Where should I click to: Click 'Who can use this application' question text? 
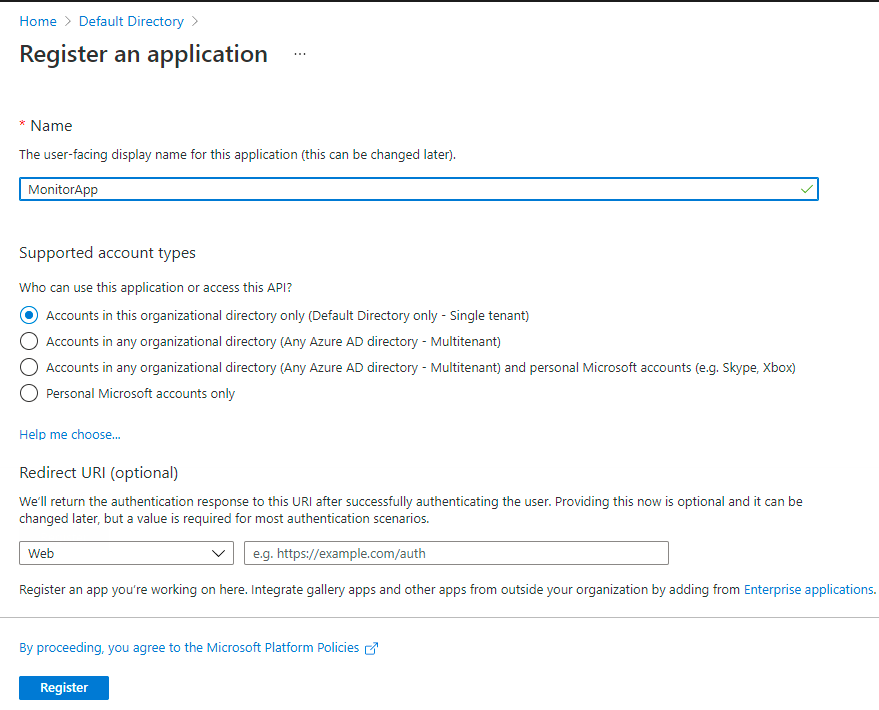point(156,287)
